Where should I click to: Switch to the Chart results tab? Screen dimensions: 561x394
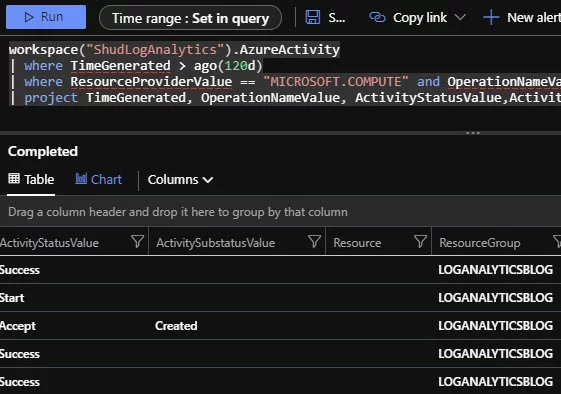98,179
